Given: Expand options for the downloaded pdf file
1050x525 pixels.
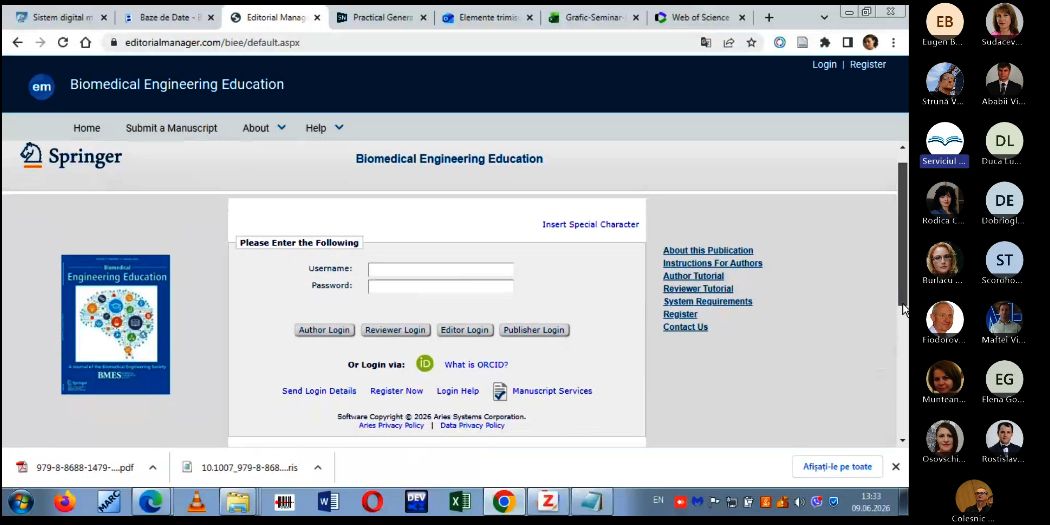Looking at the screenshot, I should 153,467.
